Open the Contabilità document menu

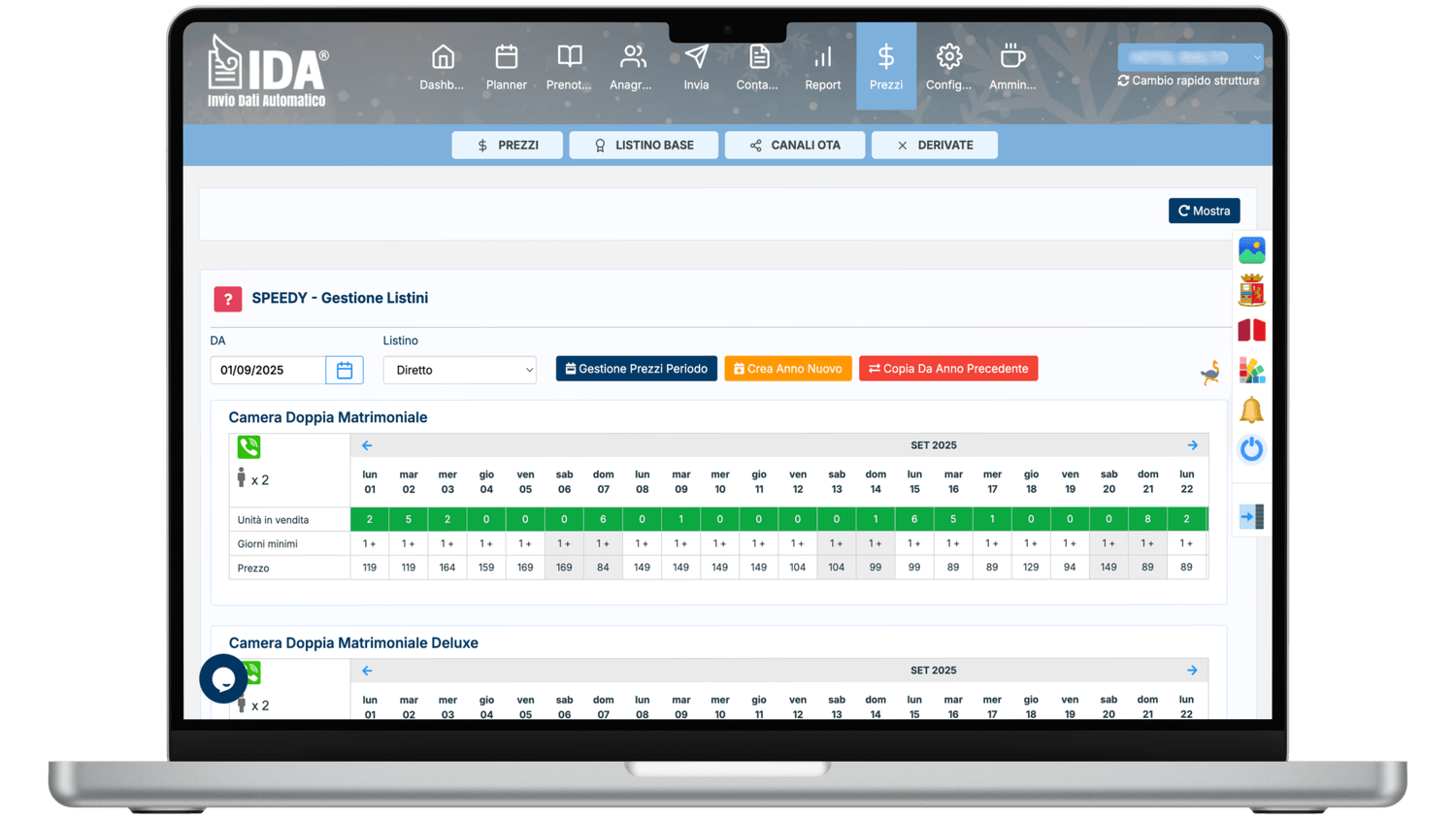757,67
